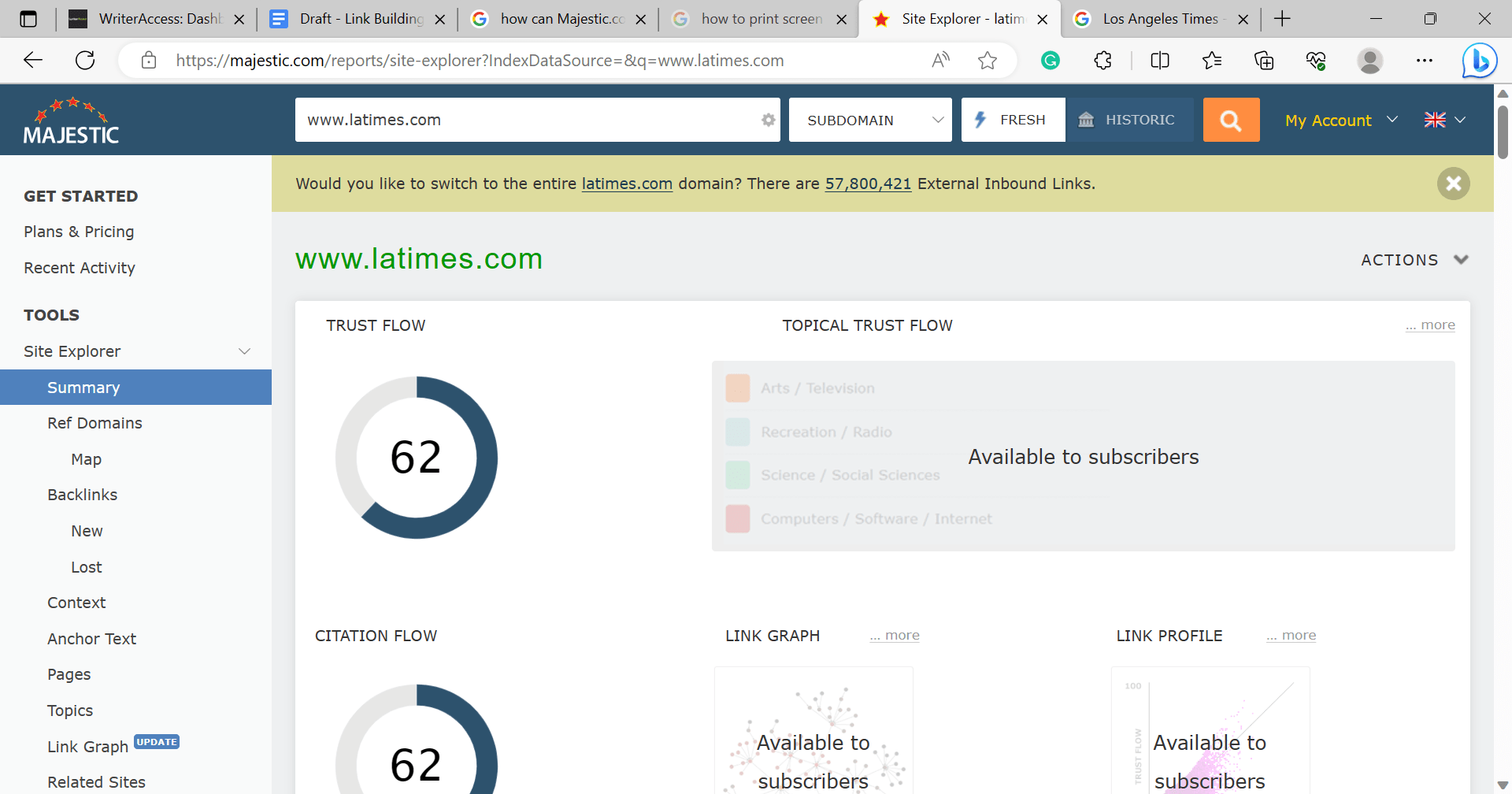Expand the ACTIONS dropdown
This screenshot has width=1512, height=794.
pyautogui.click(x=1414, y=259)
